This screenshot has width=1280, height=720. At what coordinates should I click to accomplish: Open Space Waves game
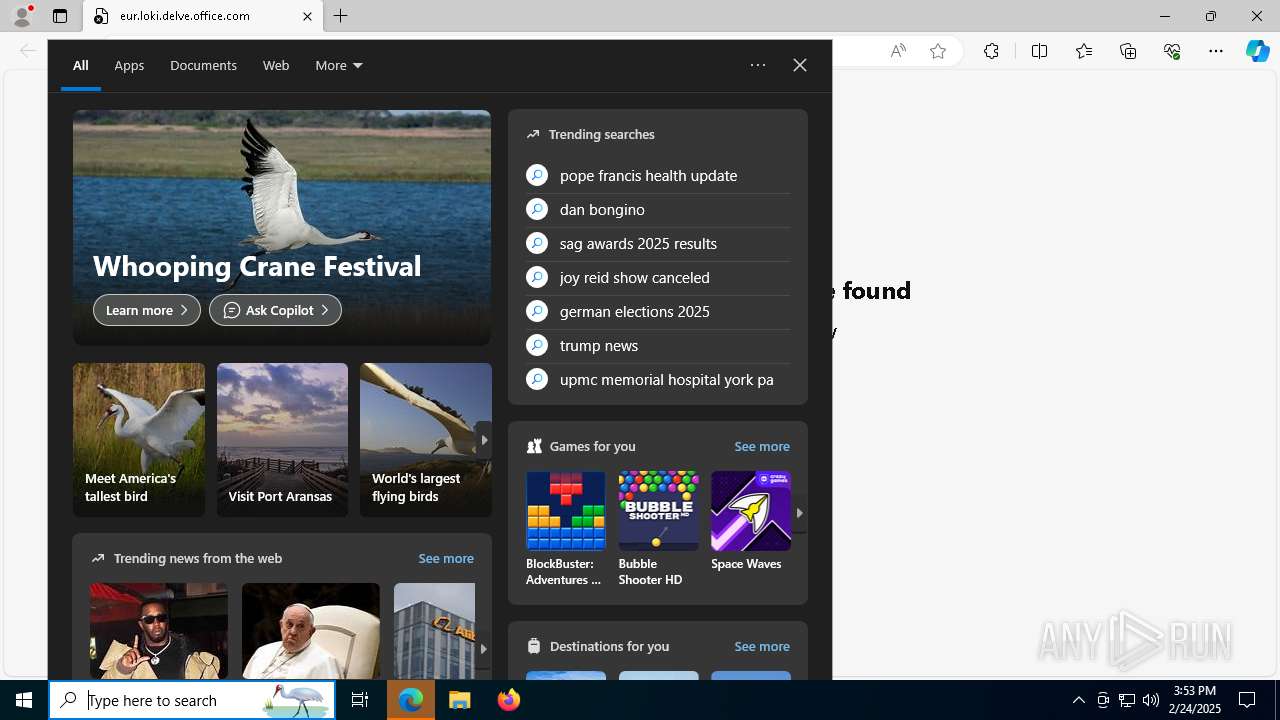pyautogui.click(x=751, y=522)
